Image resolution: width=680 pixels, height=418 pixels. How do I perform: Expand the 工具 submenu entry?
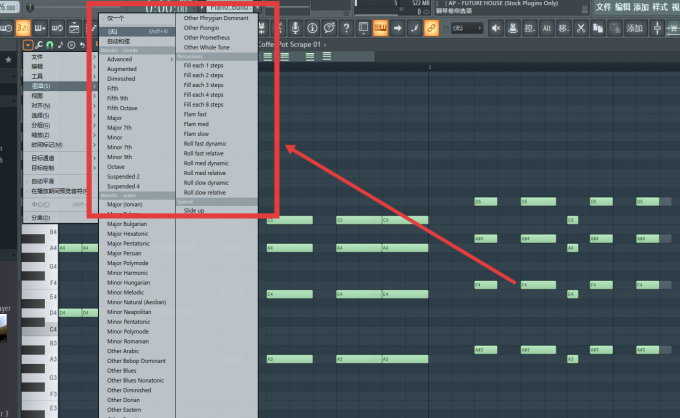coord(60,76)
